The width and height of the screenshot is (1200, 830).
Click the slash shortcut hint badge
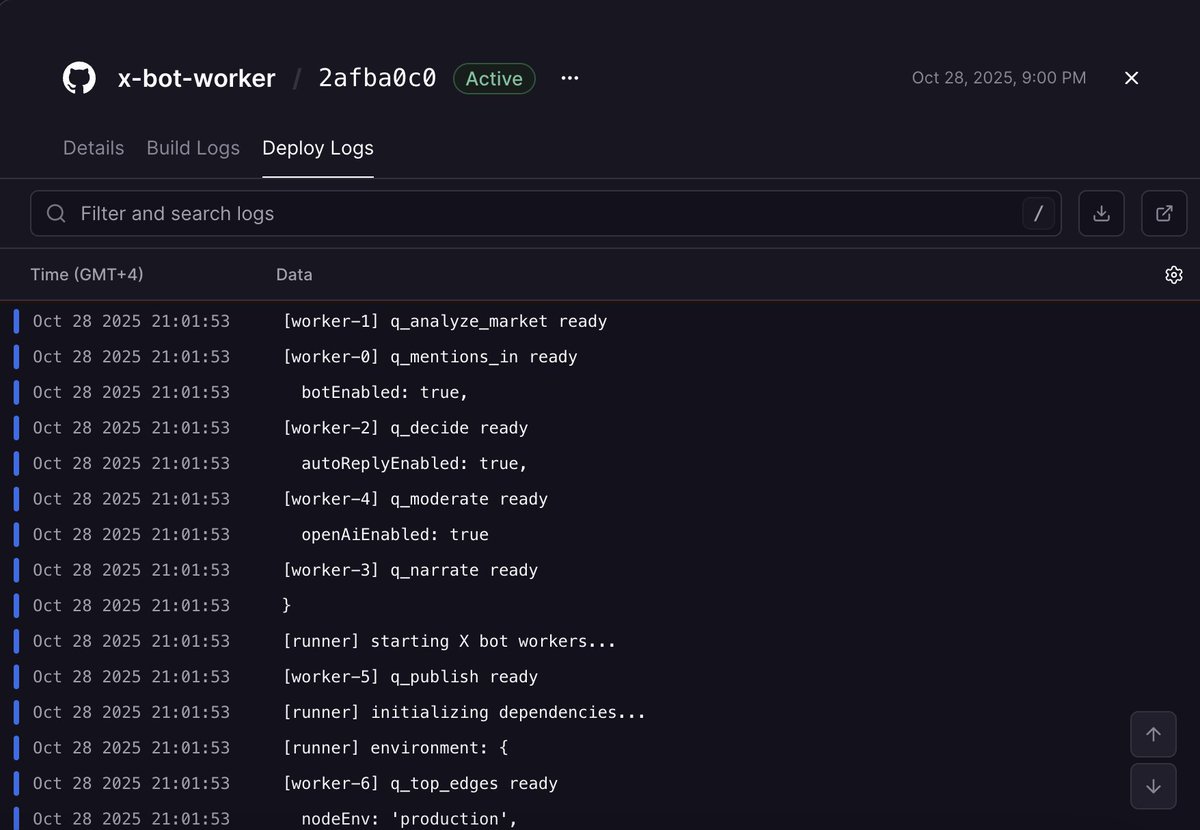[1038, 213]
